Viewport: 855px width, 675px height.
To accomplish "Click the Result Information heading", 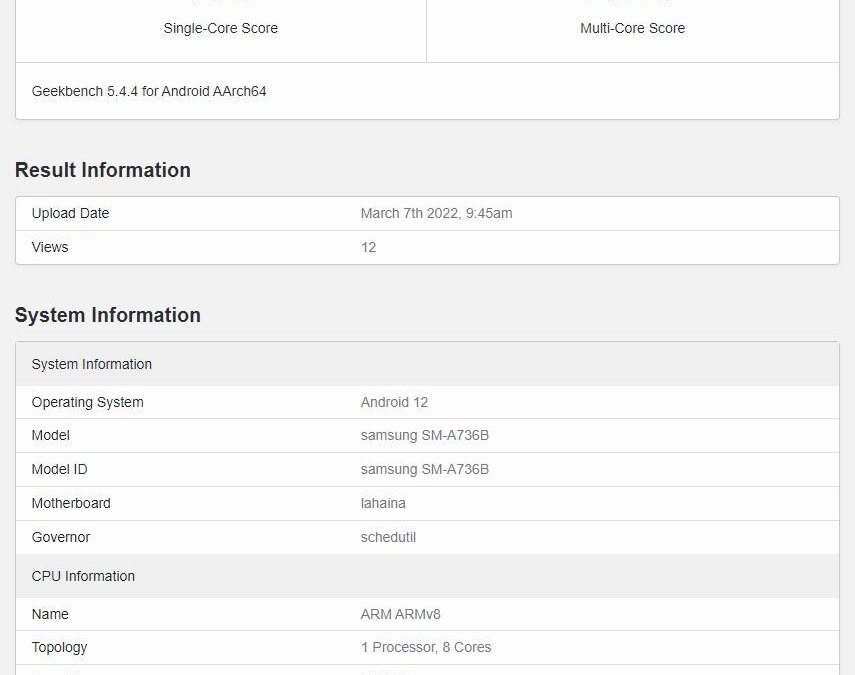I will coord(103,170).
